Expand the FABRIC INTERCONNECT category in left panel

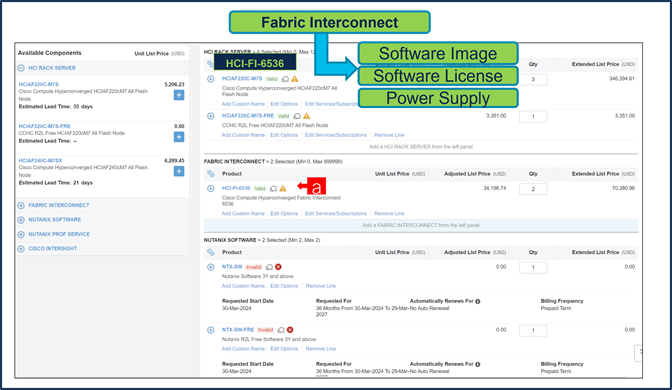tap(21, 205)
